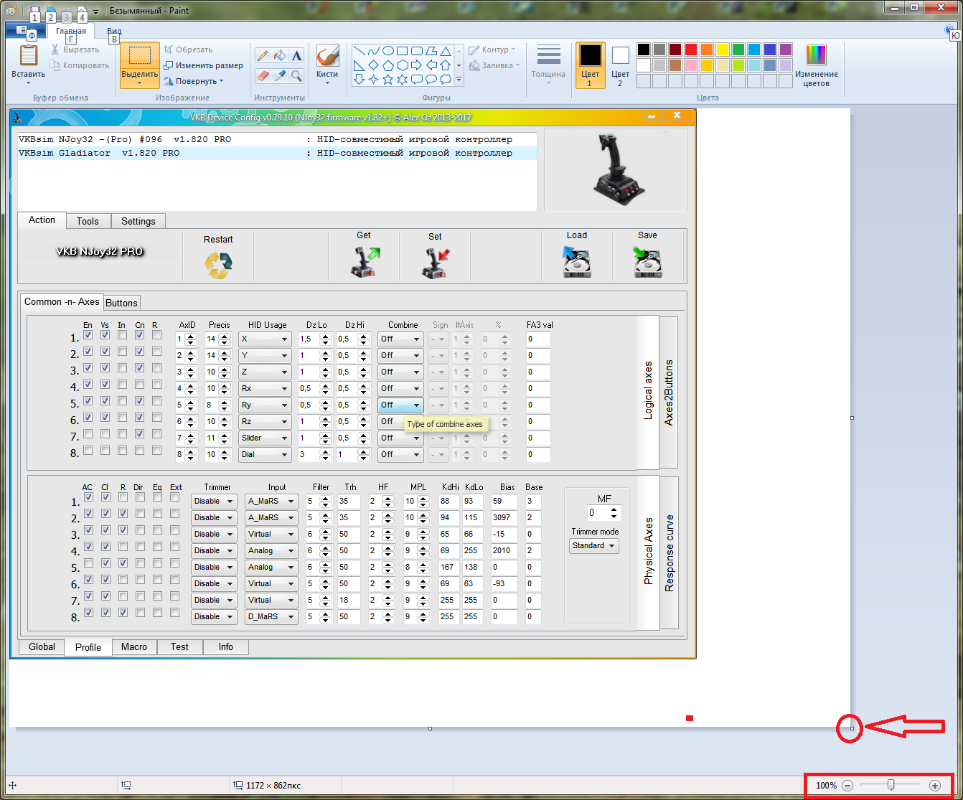Toggle R checkbox for logical axis 2
Image resolution: width=963 pixels, height=800 pixels.
pos(157,352)
